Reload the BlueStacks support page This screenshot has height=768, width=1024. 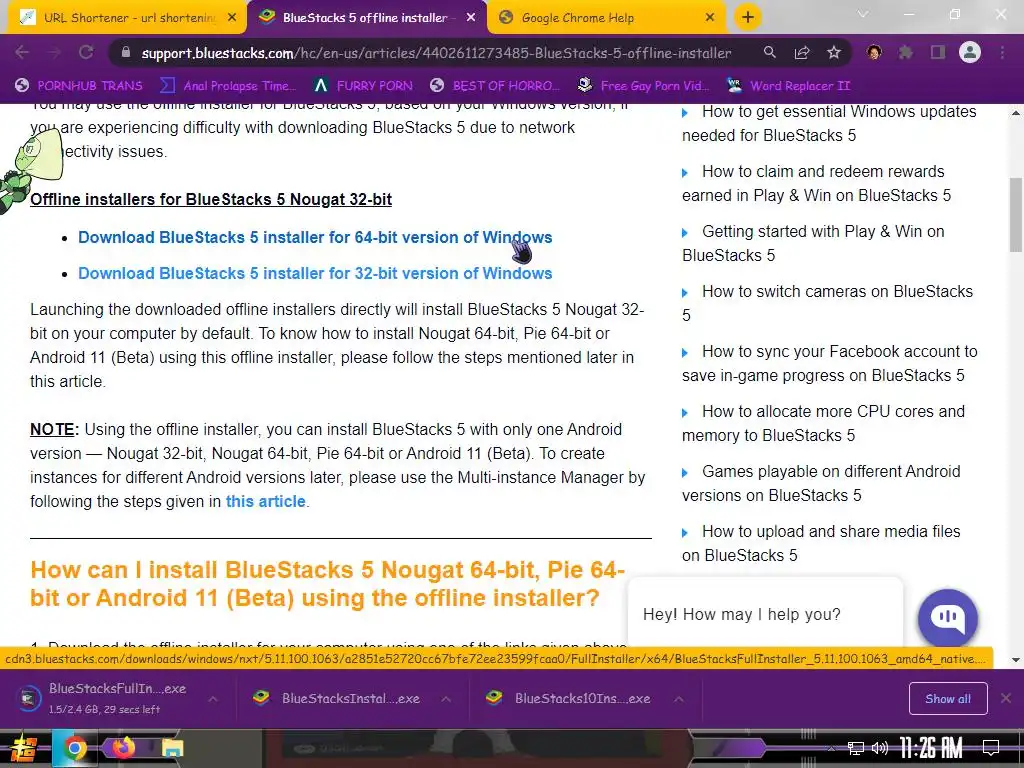click(x=86, y=52)
